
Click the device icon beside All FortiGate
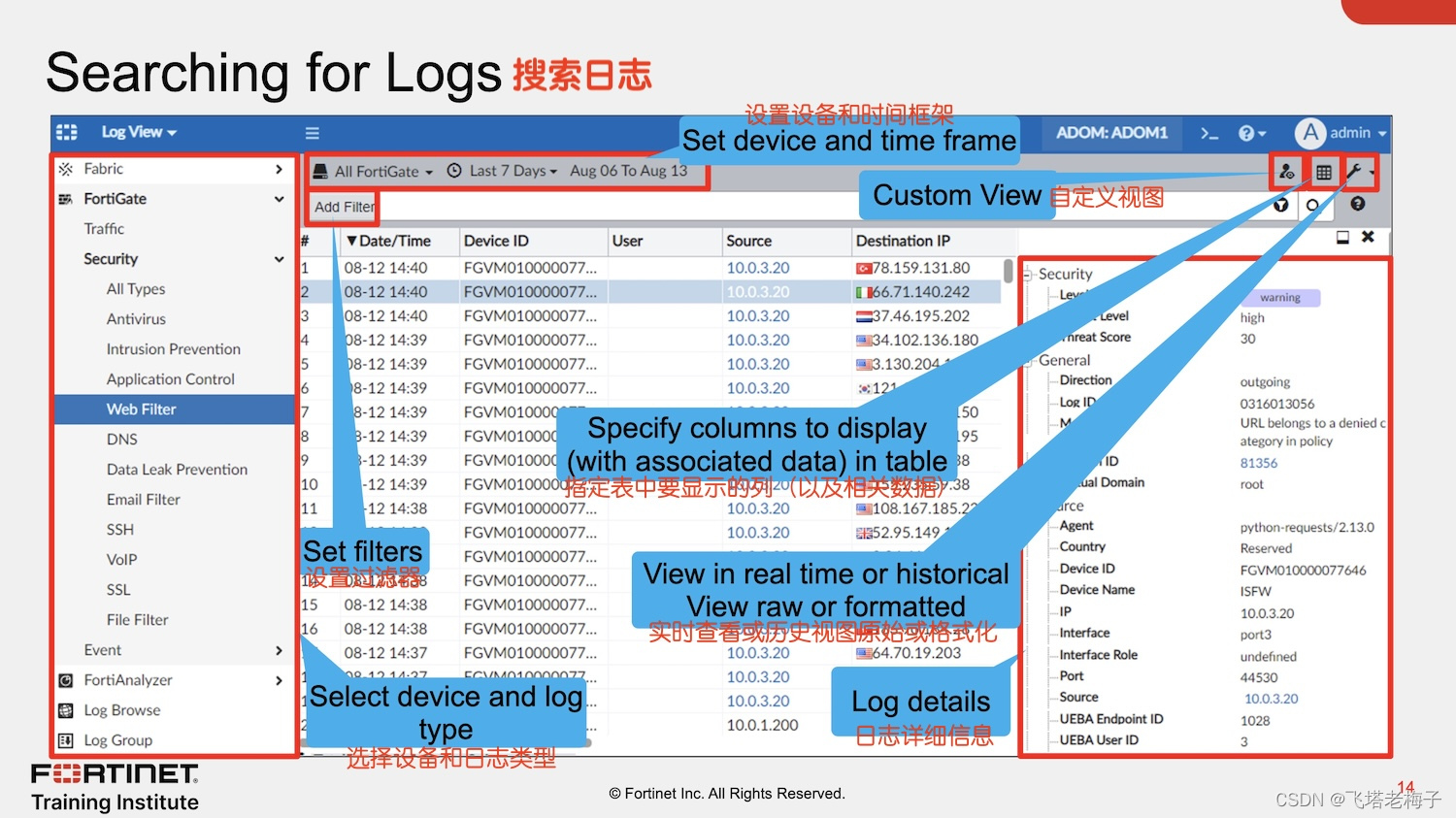[x=320, y=172]
